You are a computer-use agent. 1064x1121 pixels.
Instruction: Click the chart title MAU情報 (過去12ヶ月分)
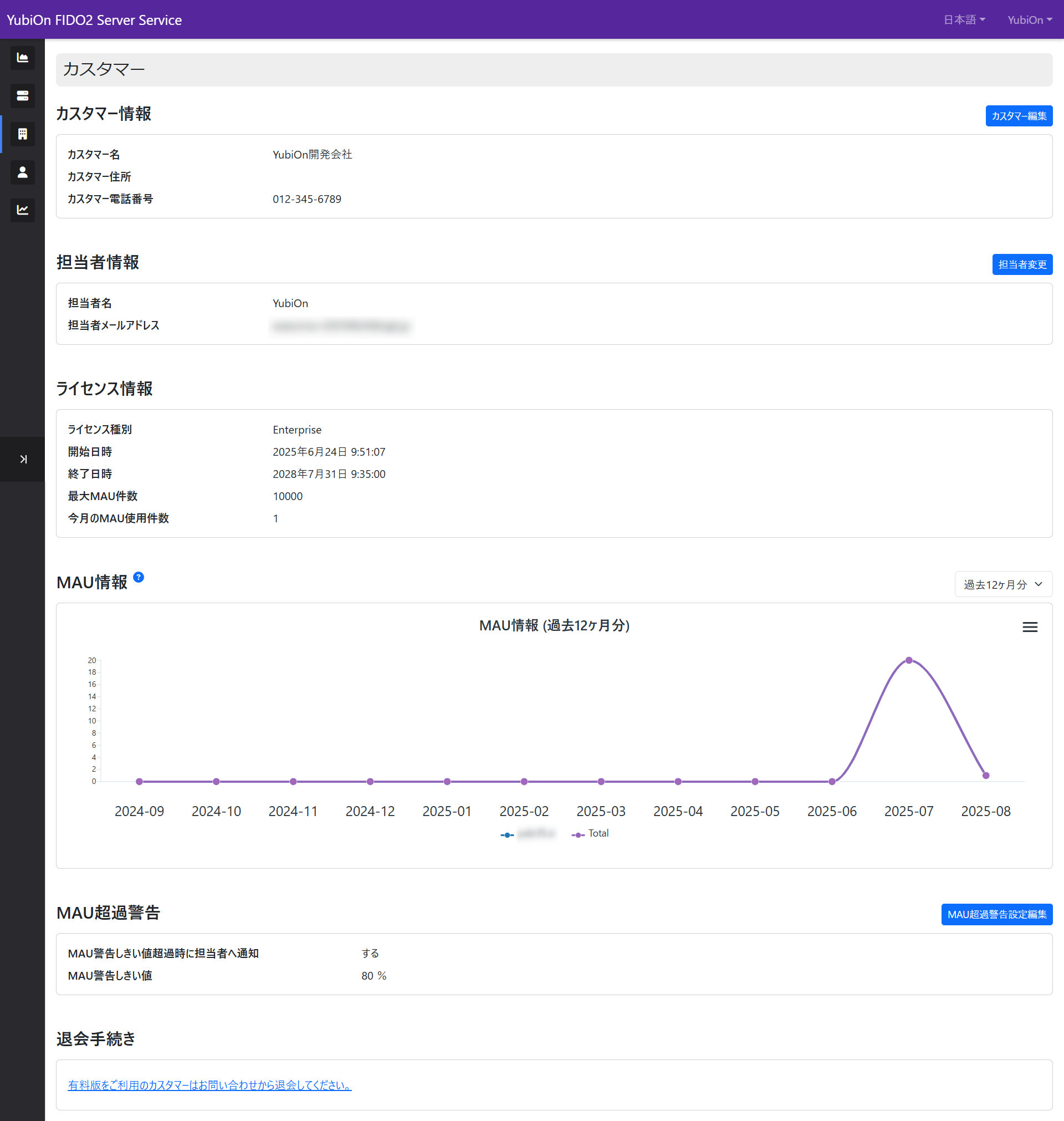pos(554,625)
